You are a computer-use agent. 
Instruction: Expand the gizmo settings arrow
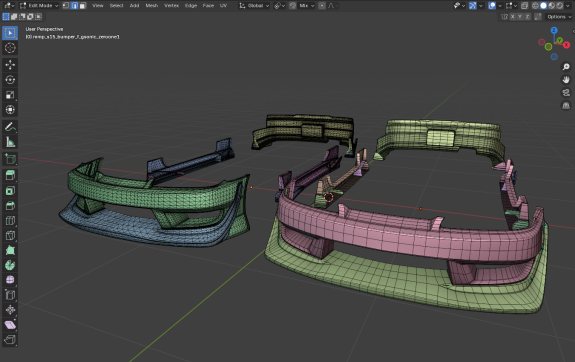click(480, 6)
